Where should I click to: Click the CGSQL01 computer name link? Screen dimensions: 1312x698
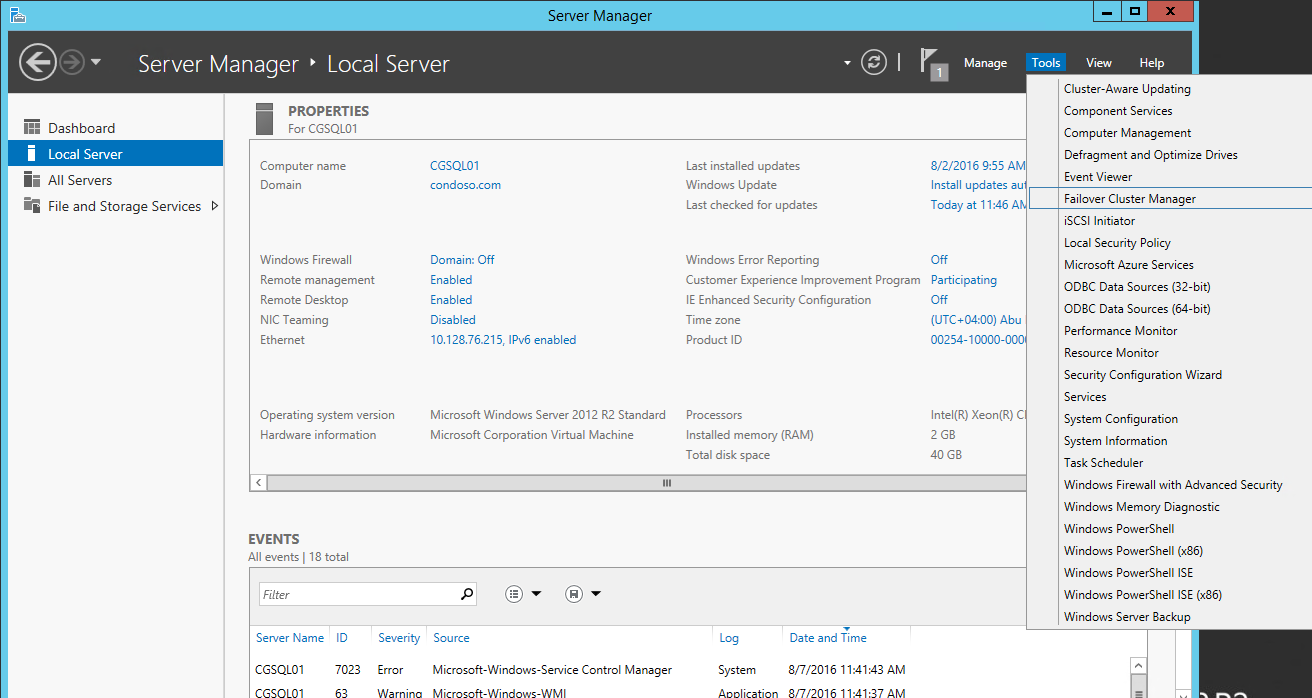[x=455, y=166]
